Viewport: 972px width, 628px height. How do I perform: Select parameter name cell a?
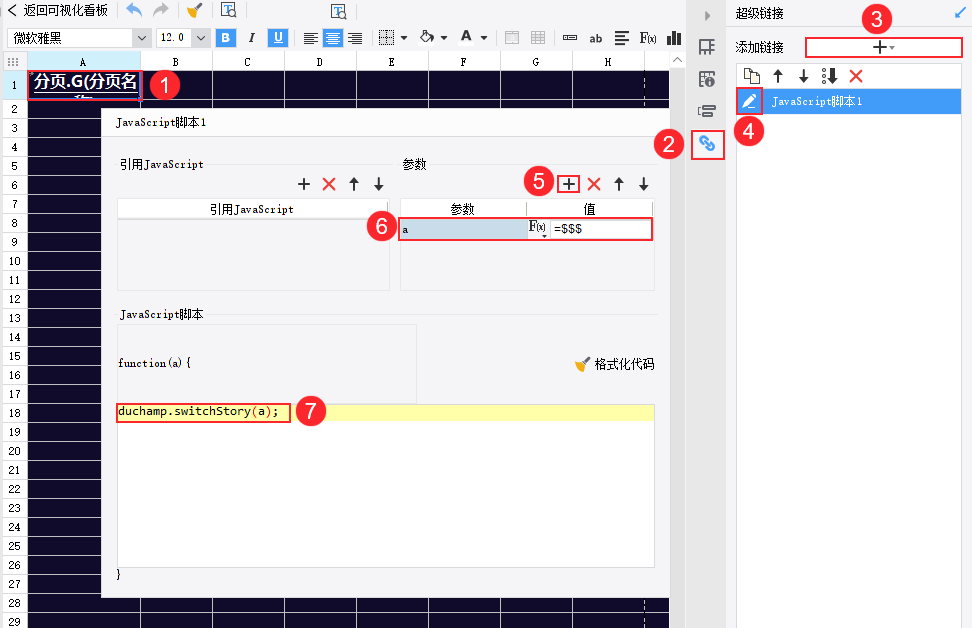tap(463, 229)
